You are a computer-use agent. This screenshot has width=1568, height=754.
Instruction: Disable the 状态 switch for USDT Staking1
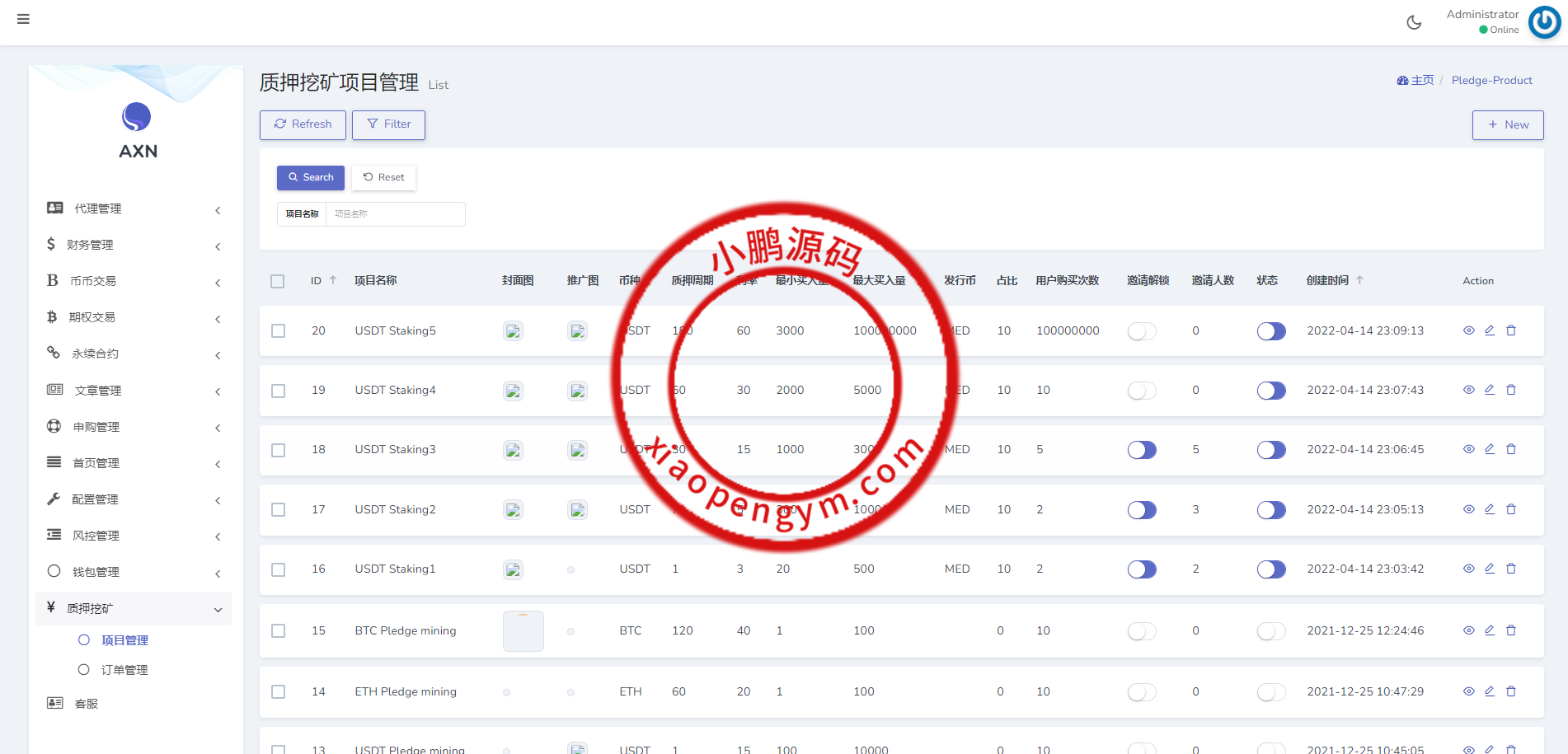pos(1270,569)
